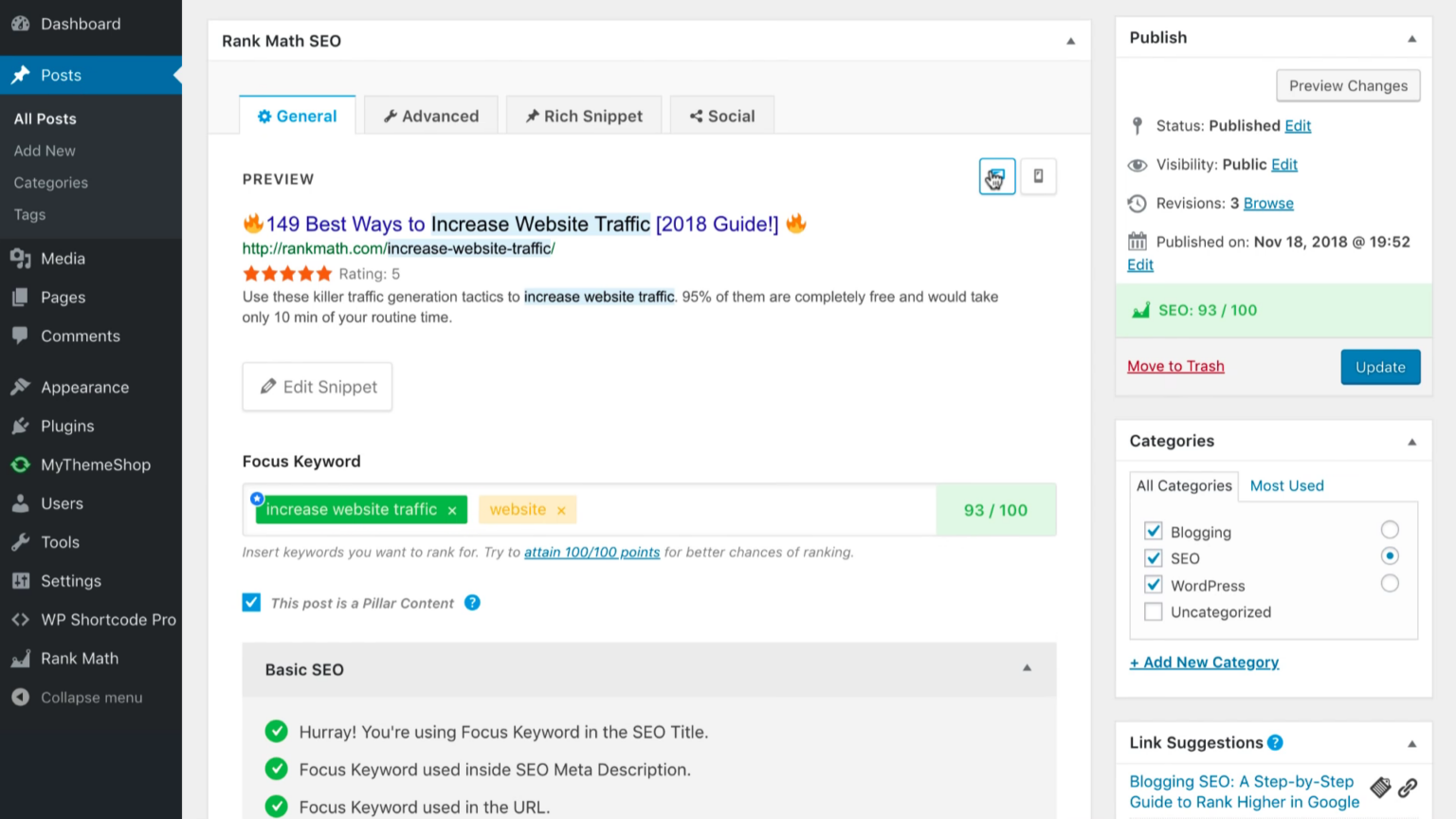
Task: Open the Pillar Content help icon
Action: pos(472,603)
